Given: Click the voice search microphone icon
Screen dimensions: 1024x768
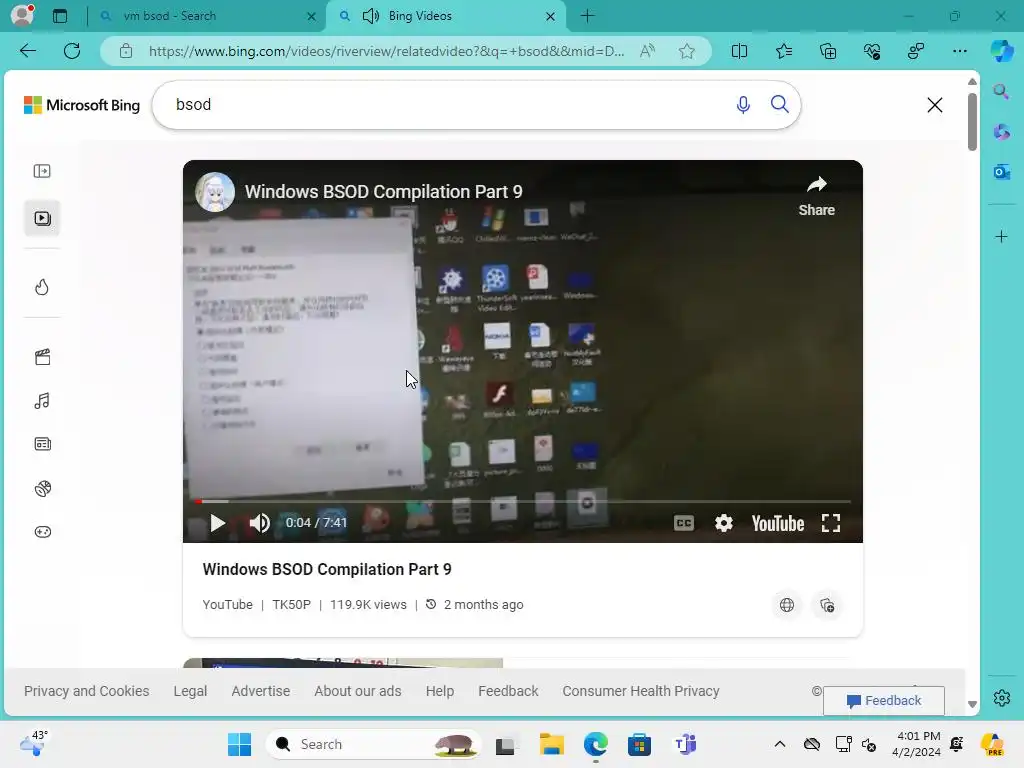Looking at the screenshot, I should [x=743, y=104].
